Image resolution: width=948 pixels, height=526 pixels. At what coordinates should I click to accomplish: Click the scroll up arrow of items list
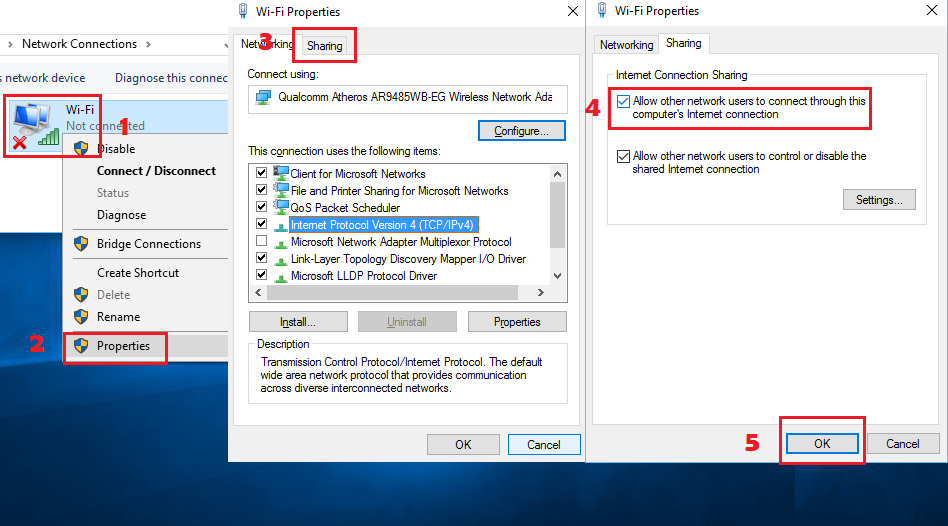point(557,174)
